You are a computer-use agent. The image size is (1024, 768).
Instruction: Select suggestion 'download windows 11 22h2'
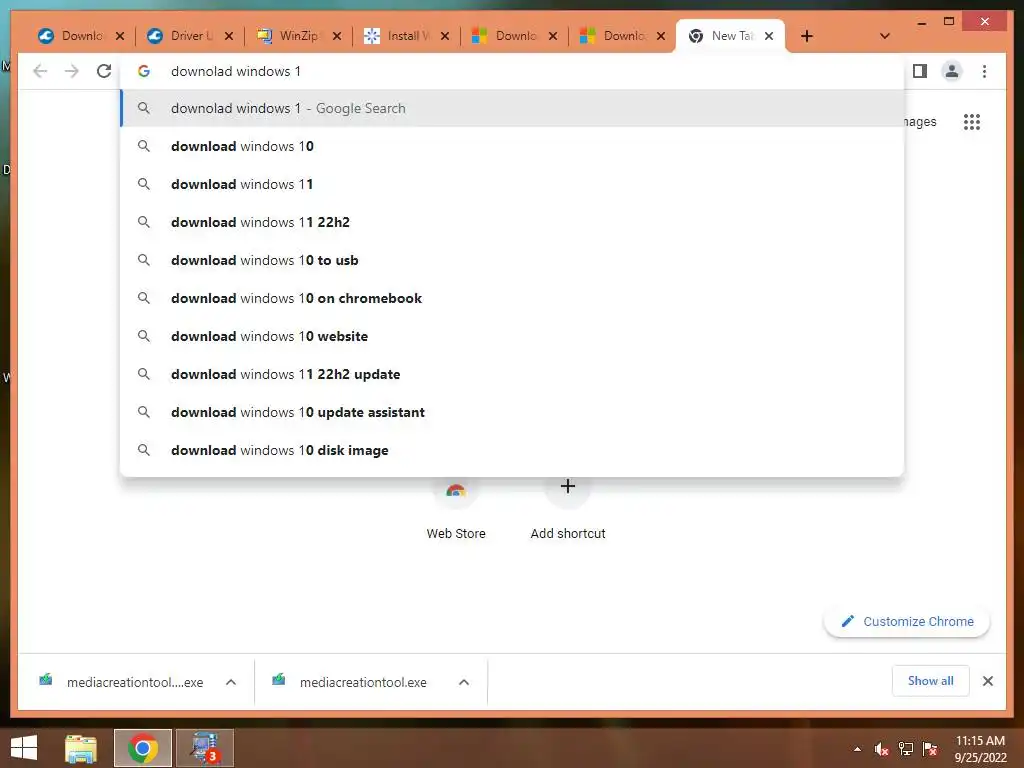pyautogui.click(x=512, y=222)
